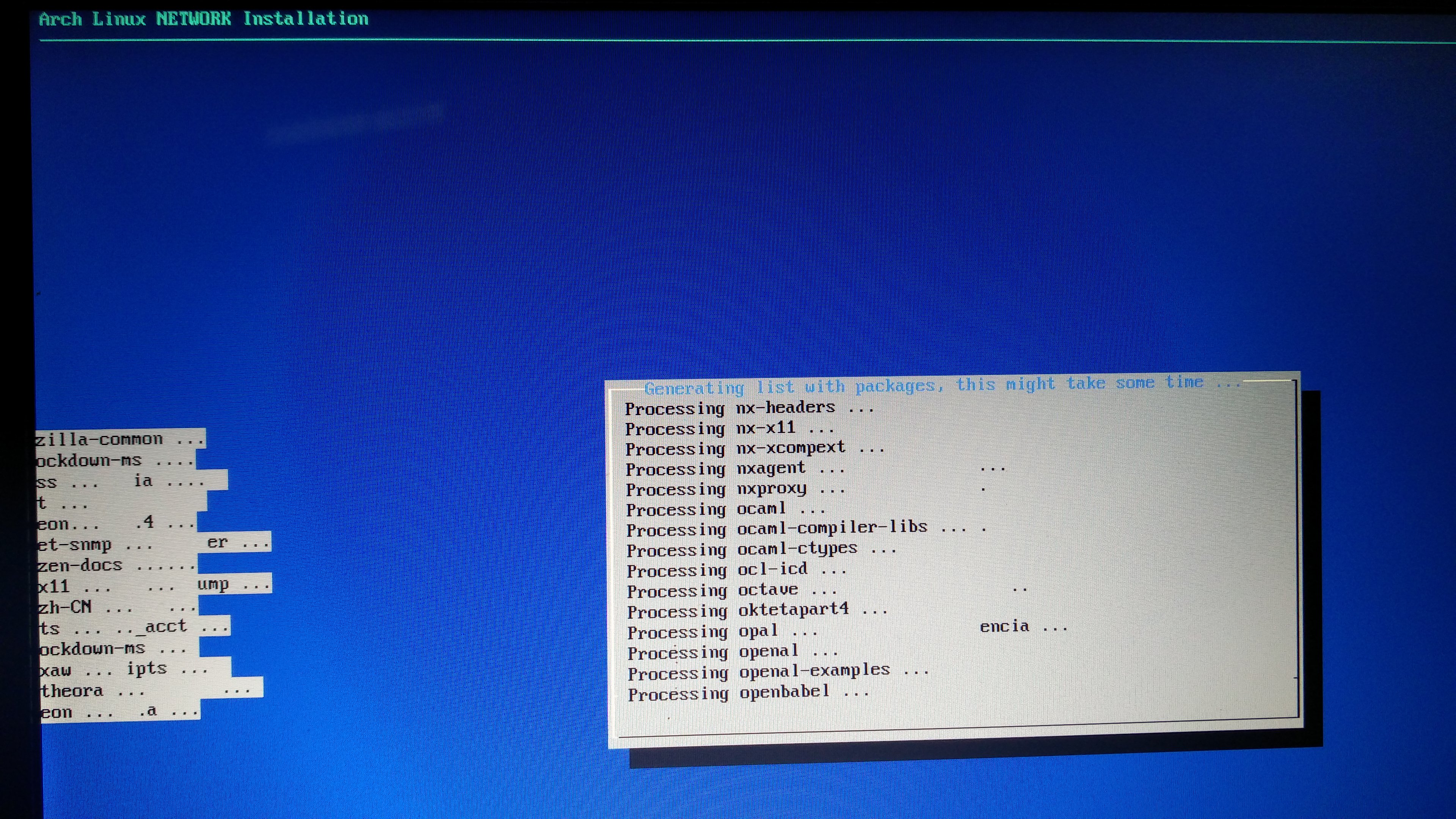Select the 'Processing opal ...' line

point(723,632)
